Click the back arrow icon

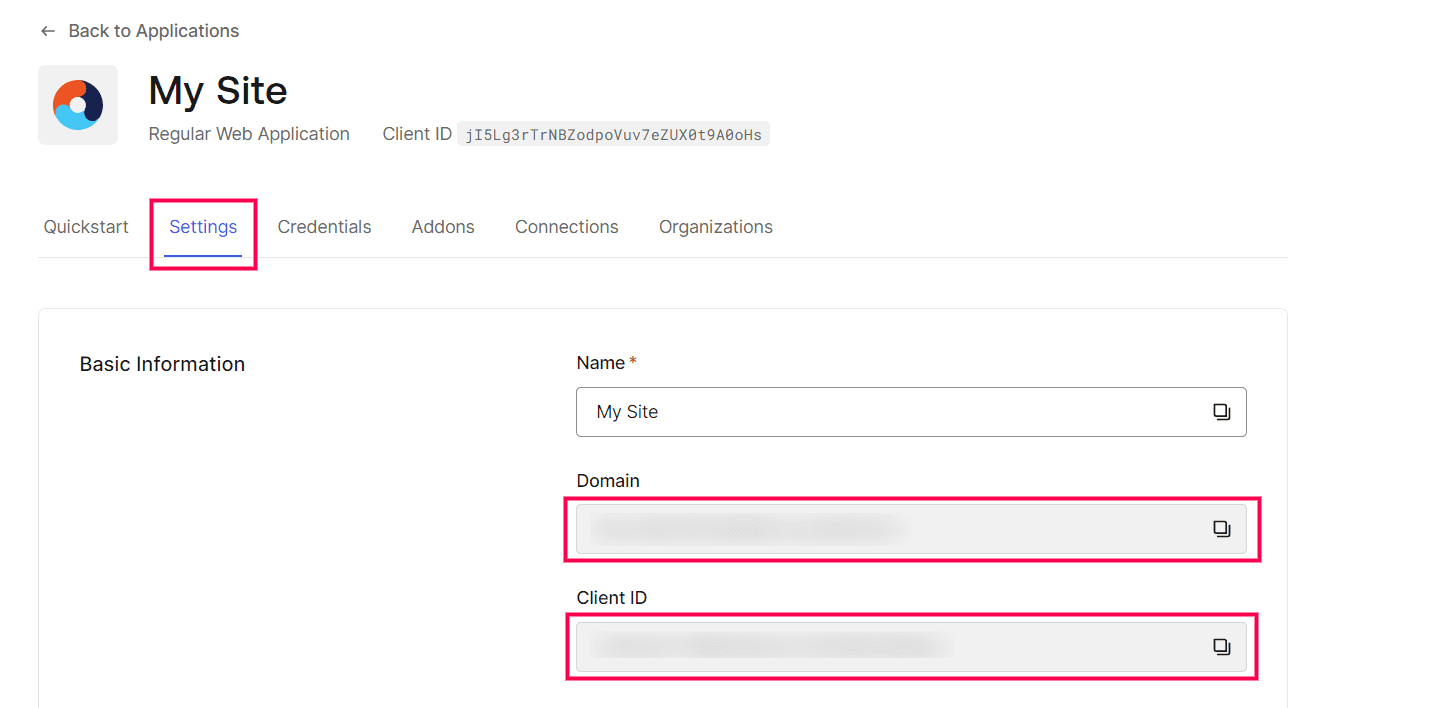point(47,32)
